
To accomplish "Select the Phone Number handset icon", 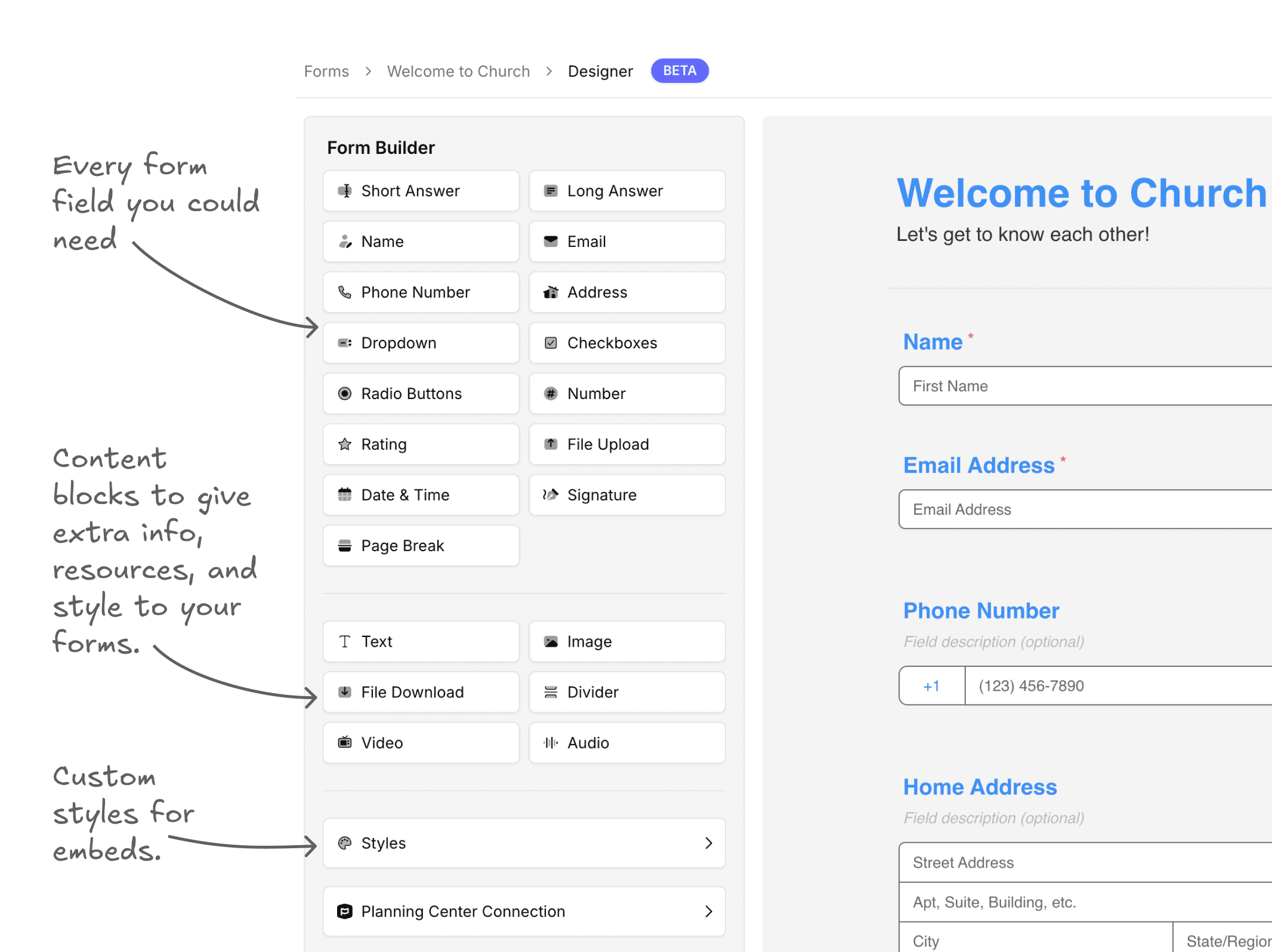I will point(345,292).
